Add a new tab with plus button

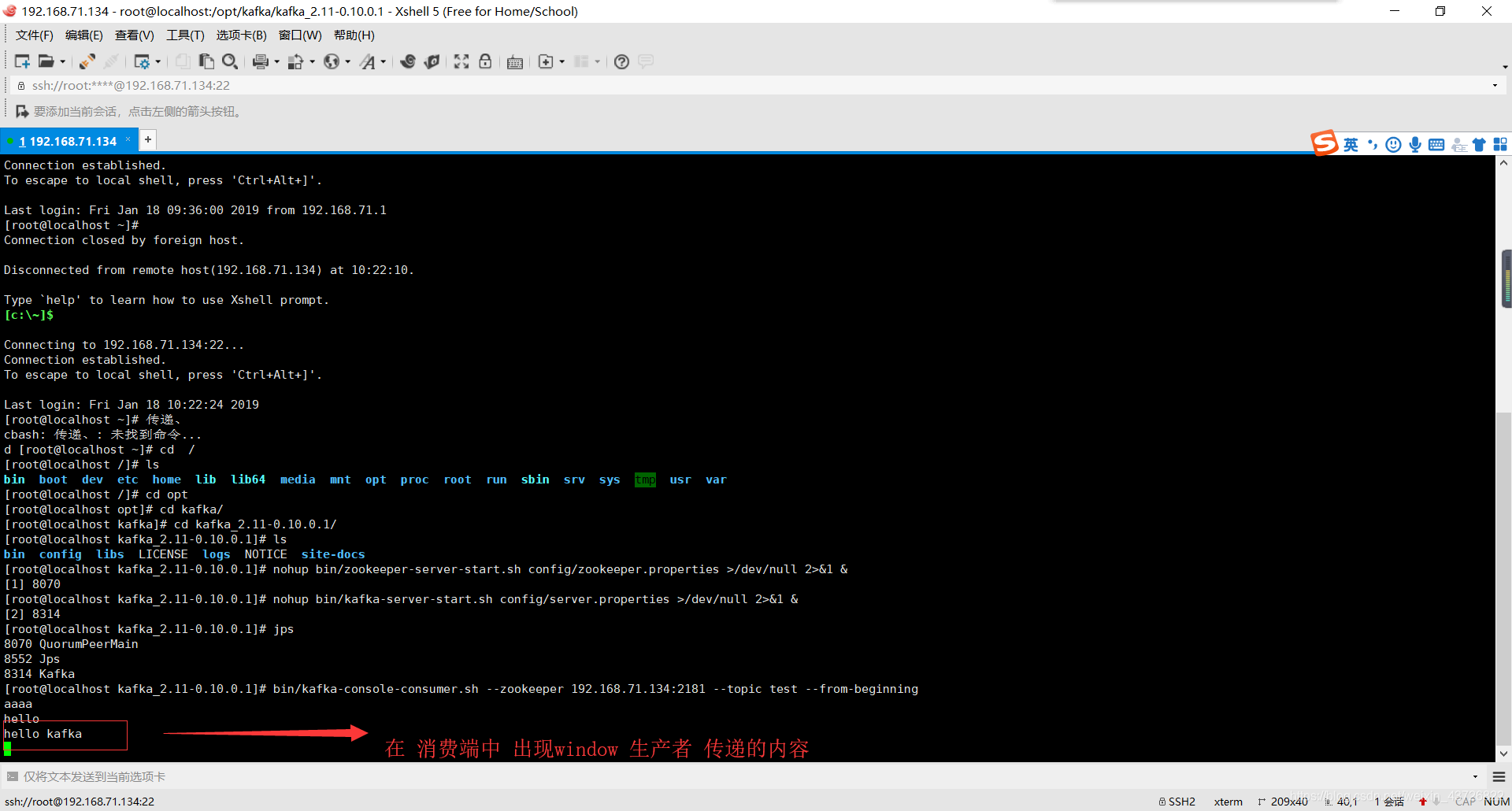coord(147,139)
